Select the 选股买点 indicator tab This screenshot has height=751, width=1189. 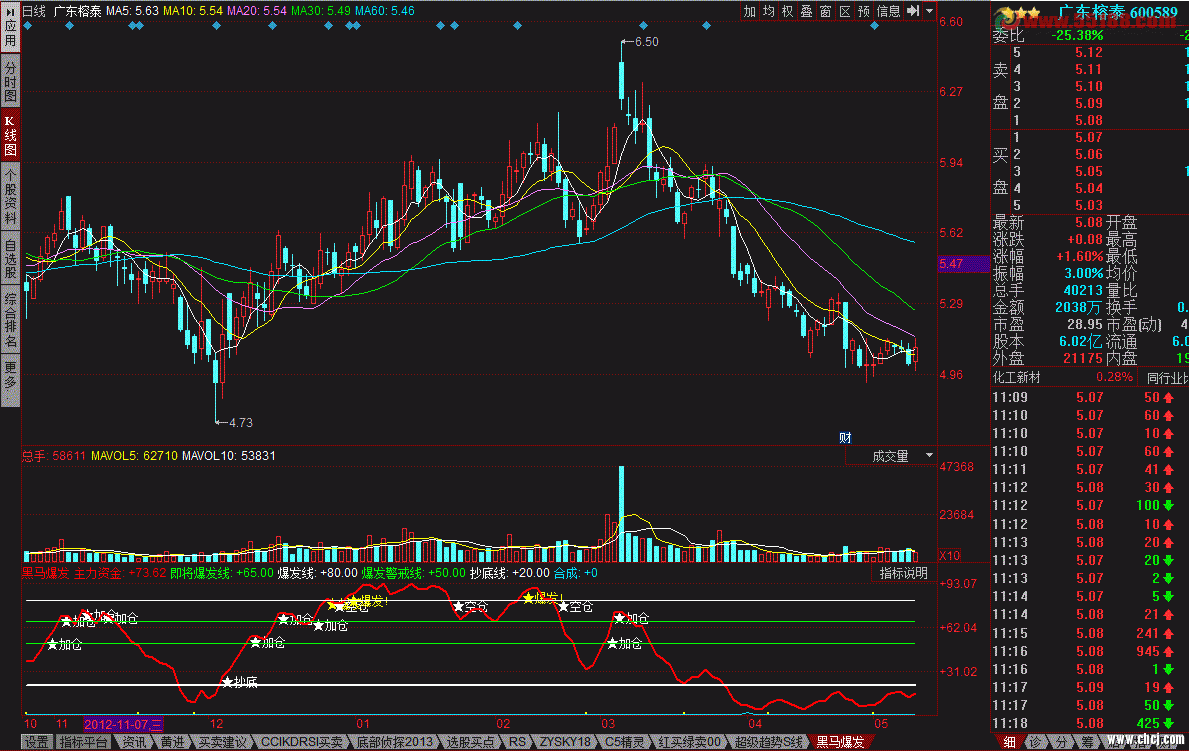point(470,742)
